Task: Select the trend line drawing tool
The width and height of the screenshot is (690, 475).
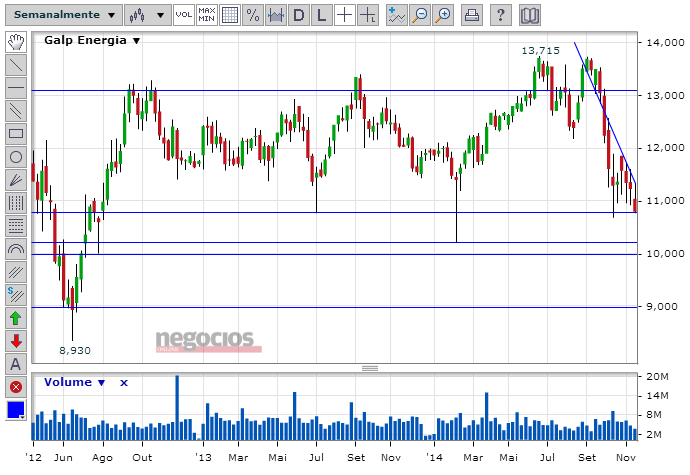Action: tap(16, 65)
